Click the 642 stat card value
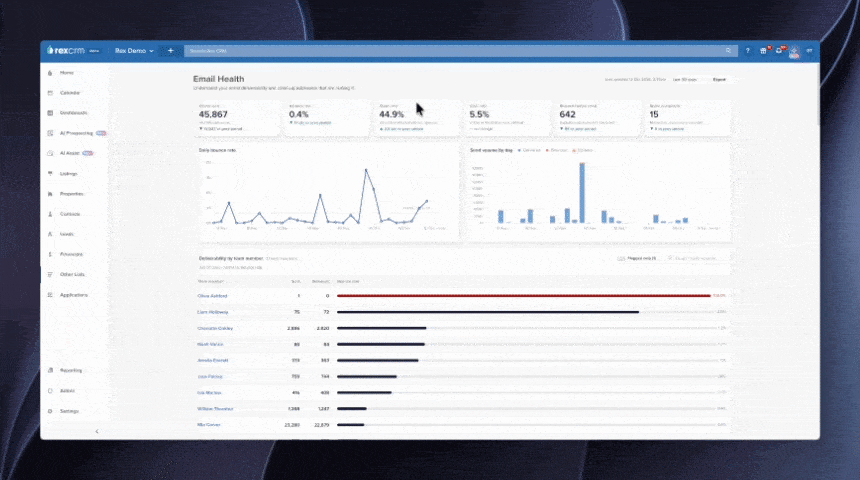The image size is (860, 480). pos(567,114)
